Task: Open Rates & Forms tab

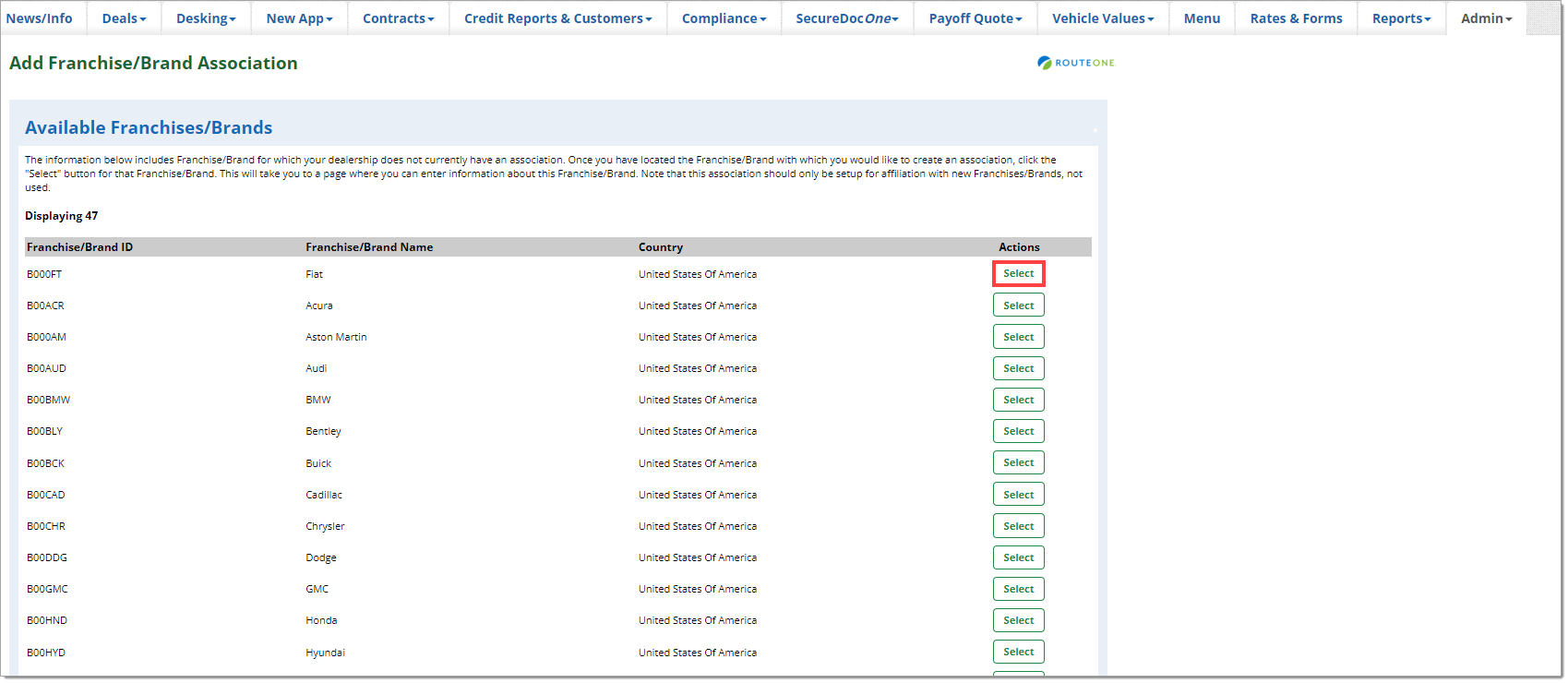Action: tap(1296, 18)
